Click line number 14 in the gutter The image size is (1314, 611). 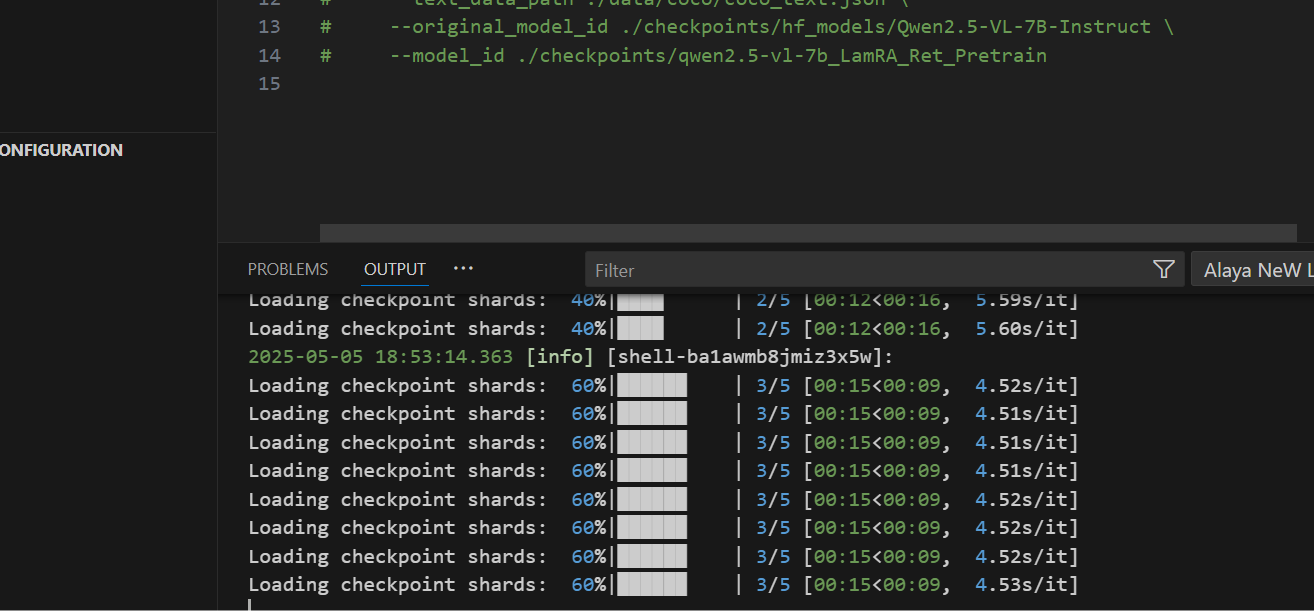pyautogui.click(x=269, y=56)
